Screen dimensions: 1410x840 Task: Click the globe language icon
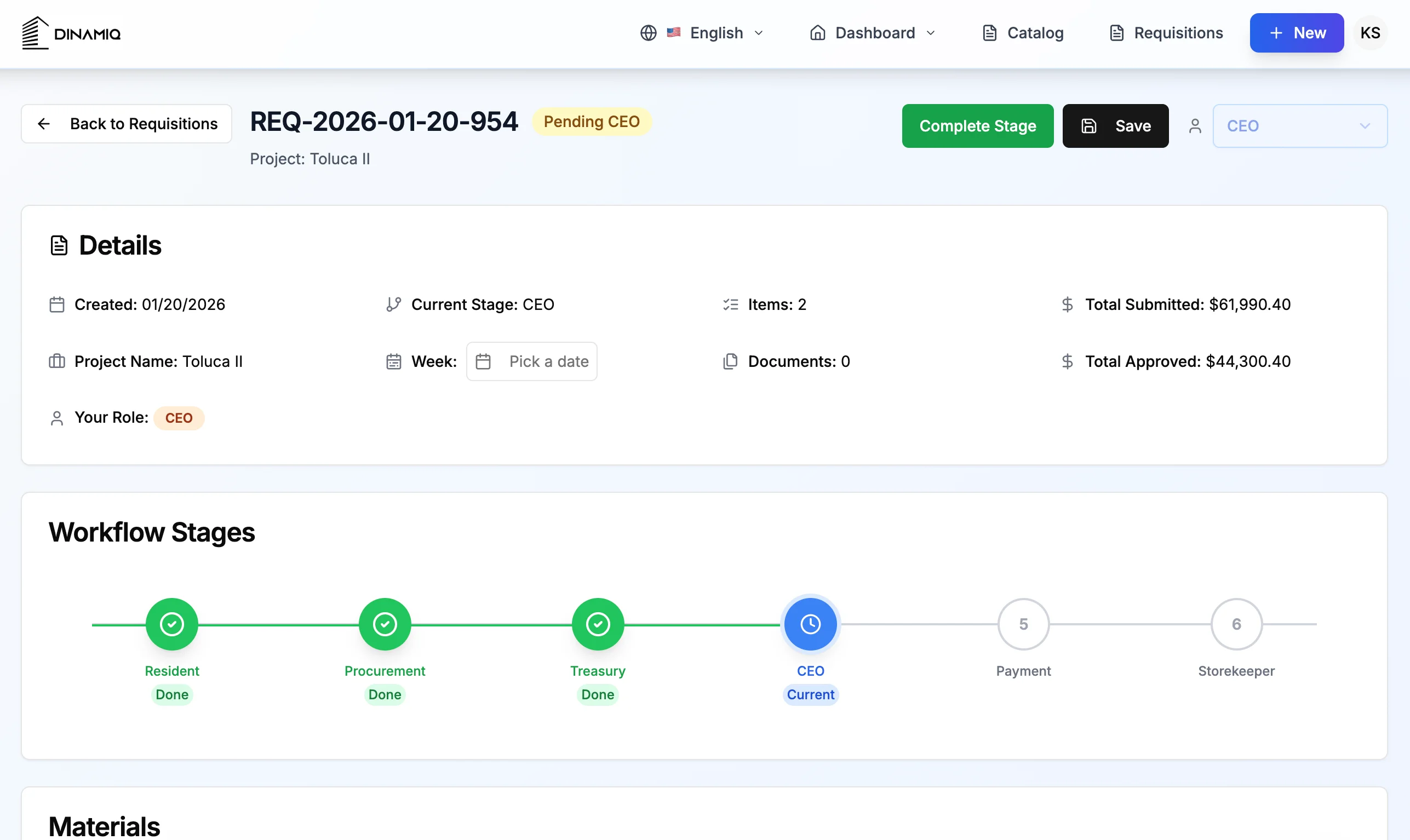[x=649, y=33]
